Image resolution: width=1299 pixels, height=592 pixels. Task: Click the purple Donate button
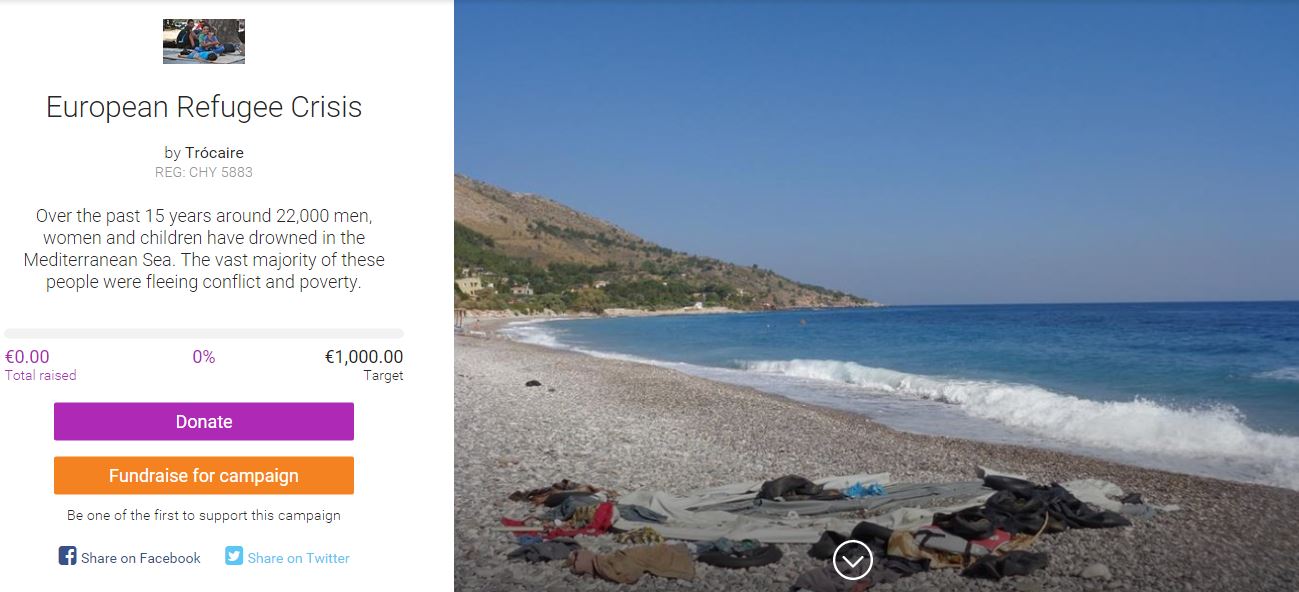click(204, 422)
